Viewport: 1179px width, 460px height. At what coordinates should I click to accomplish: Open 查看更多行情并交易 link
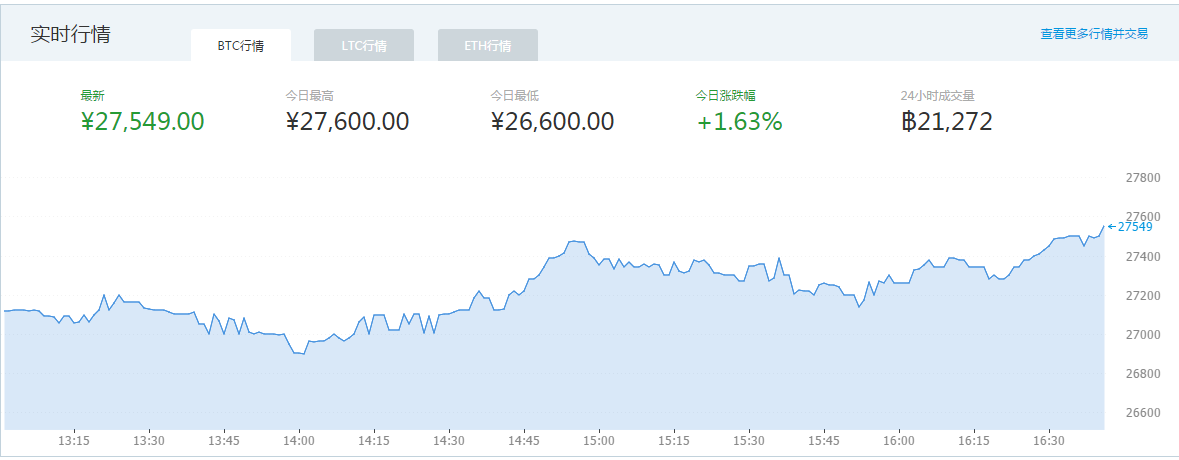(x=1094, y=34)
